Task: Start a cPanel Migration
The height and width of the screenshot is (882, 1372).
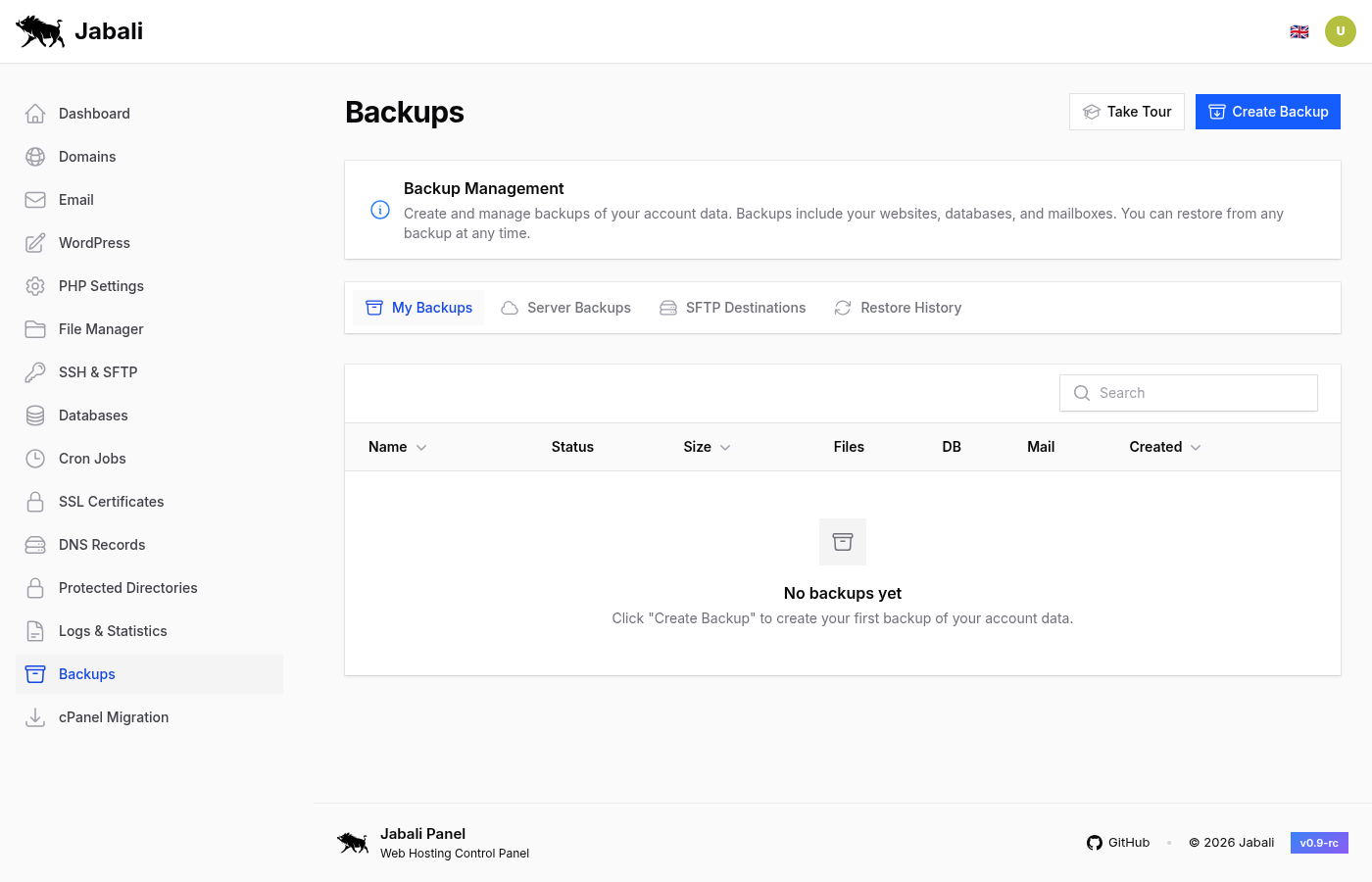Action: (113, 716)
